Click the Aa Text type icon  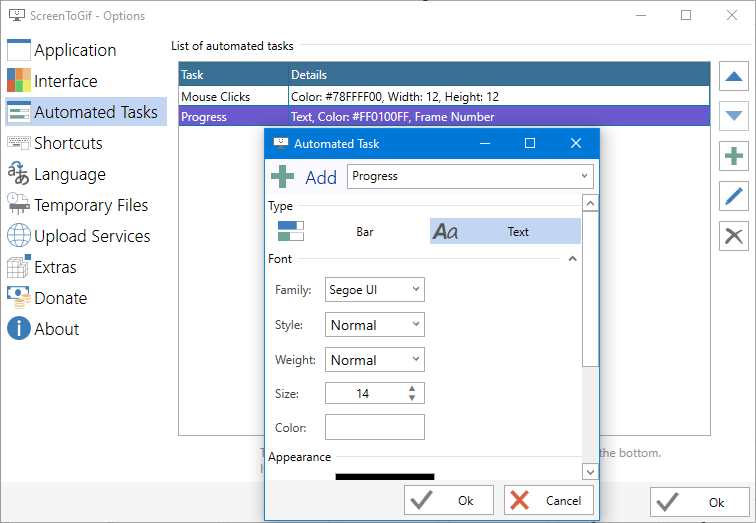point(445,231)
